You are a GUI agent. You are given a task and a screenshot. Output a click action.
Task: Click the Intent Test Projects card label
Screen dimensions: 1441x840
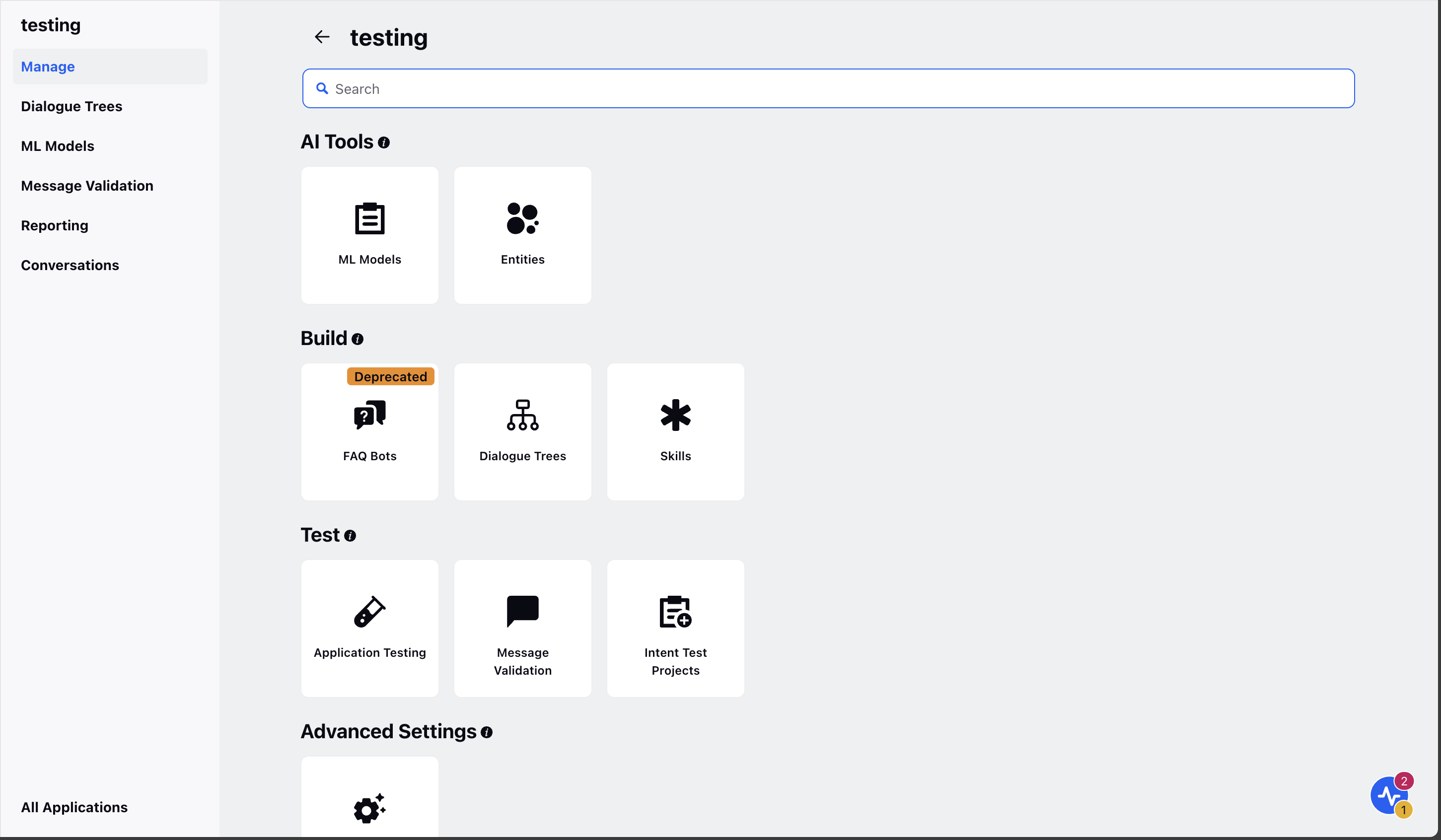pyautogui.click(x=676, y=662)
